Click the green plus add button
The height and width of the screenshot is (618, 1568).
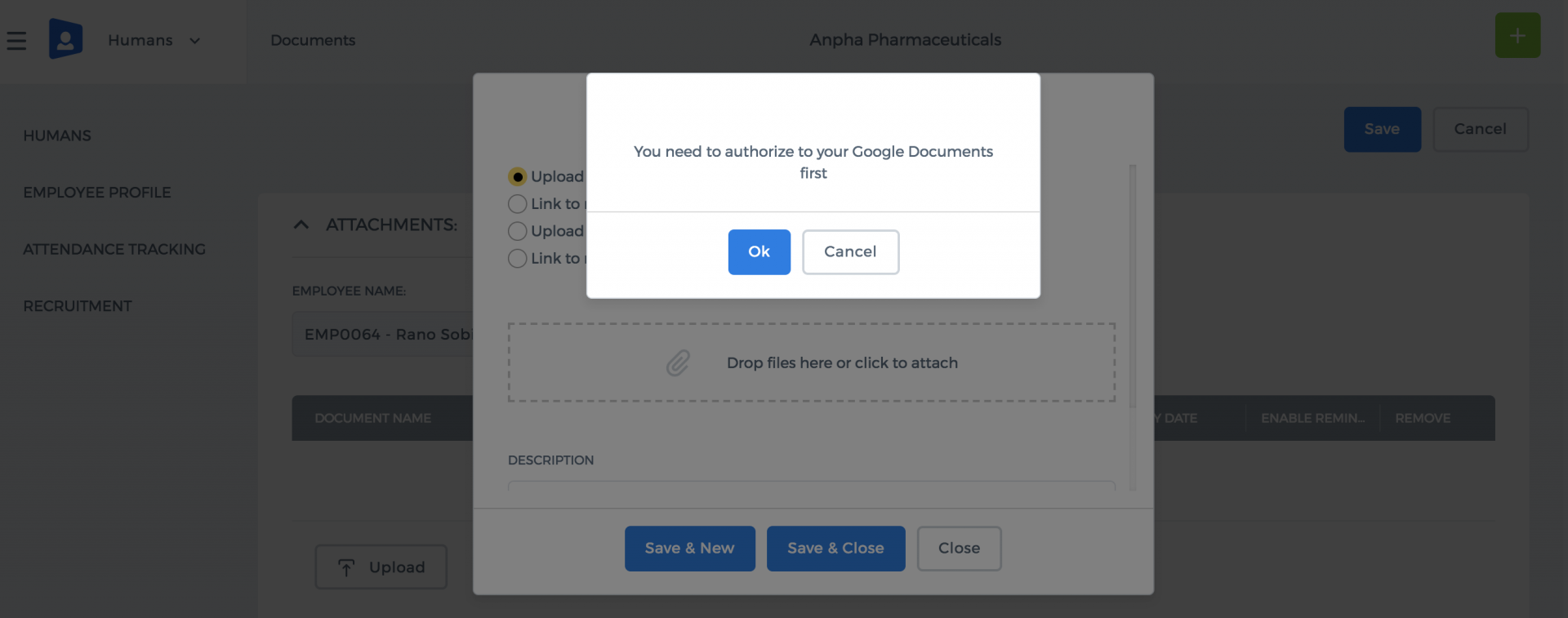[x=1517, y=36]
